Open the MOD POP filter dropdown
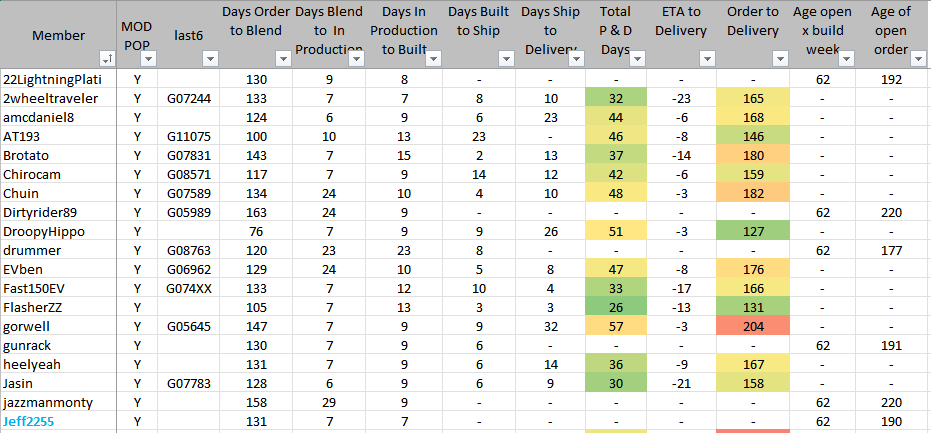Screen dimensions: 931x433 coord(146,59)
